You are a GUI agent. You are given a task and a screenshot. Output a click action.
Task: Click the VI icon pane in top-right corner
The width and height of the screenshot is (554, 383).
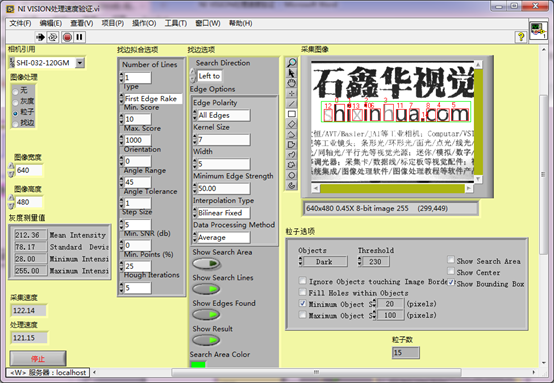tap(538, 31)
